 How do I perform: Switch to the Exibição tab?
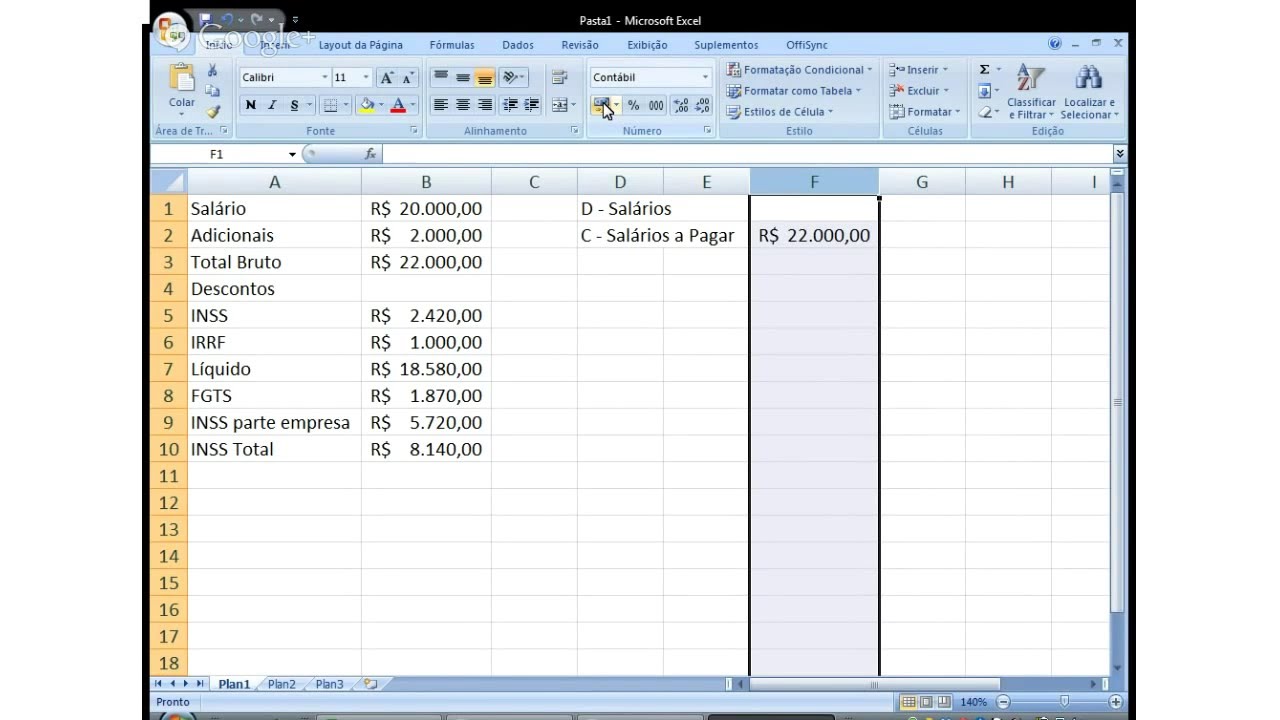coord(647,45)
